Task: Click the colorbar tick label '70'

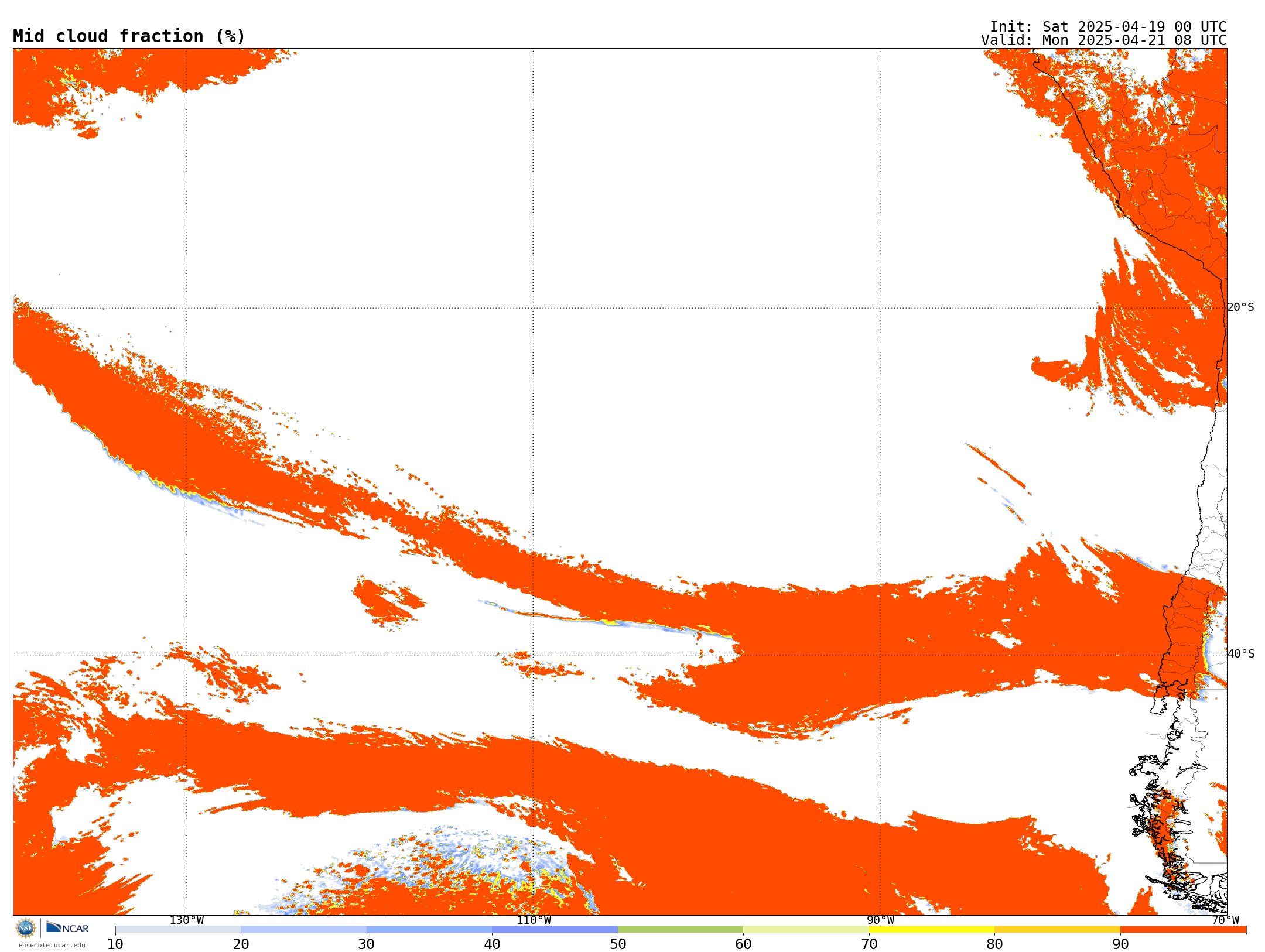Action: click(x=869, y=944)
